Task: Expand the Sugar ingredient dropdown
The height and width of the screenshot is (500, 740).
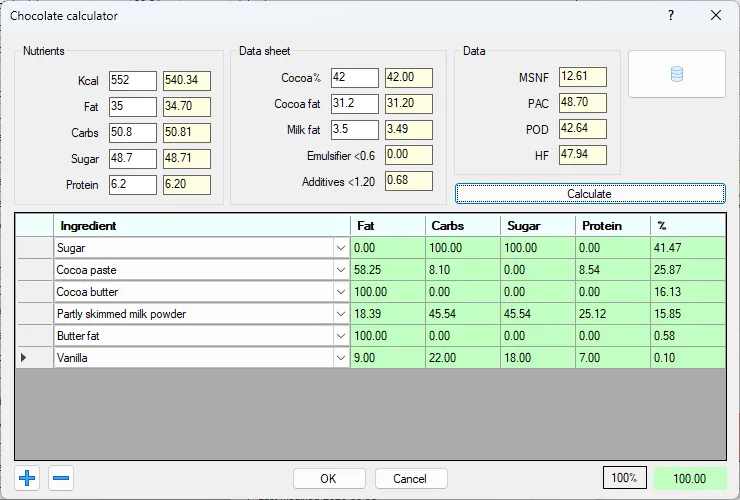Action: [341, 248]
